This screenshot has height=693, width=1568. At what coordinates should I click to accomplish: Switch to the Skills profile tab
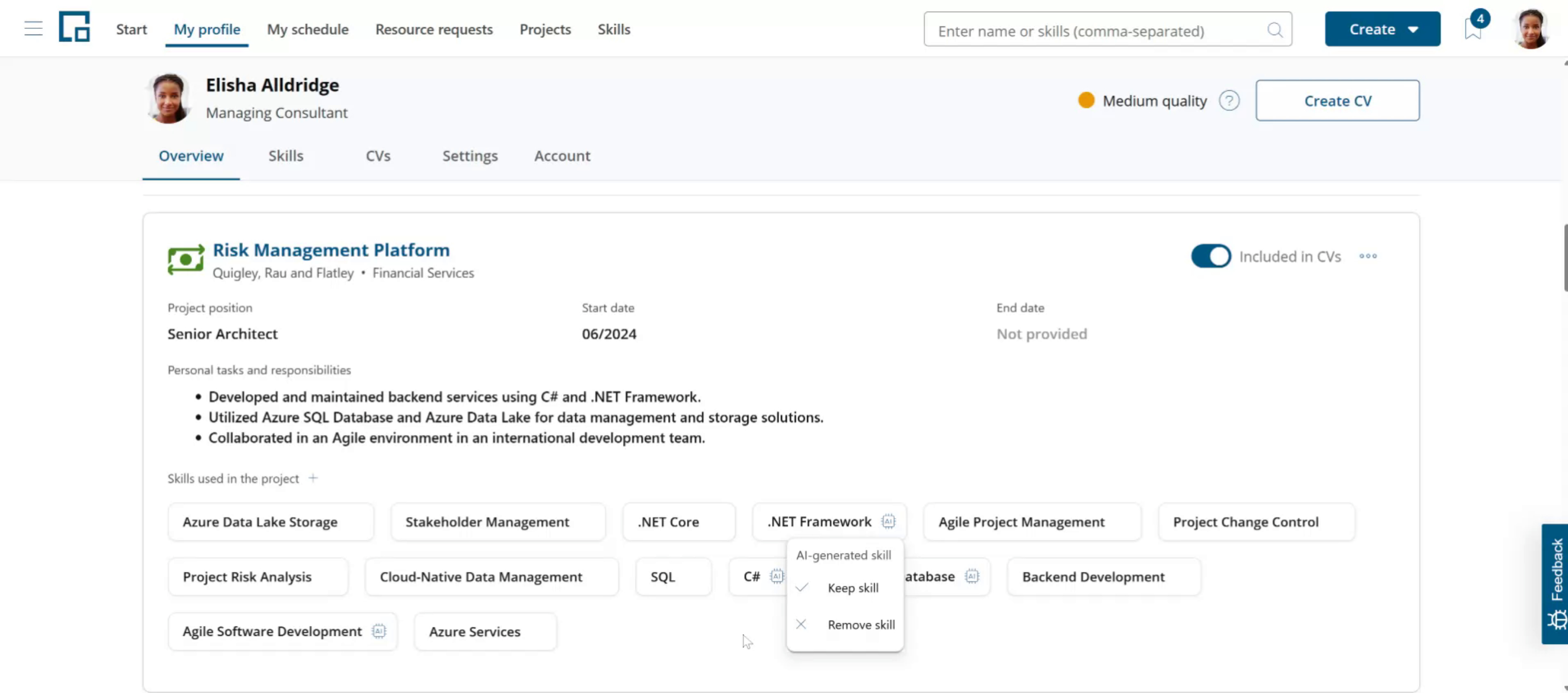point(285,156)
